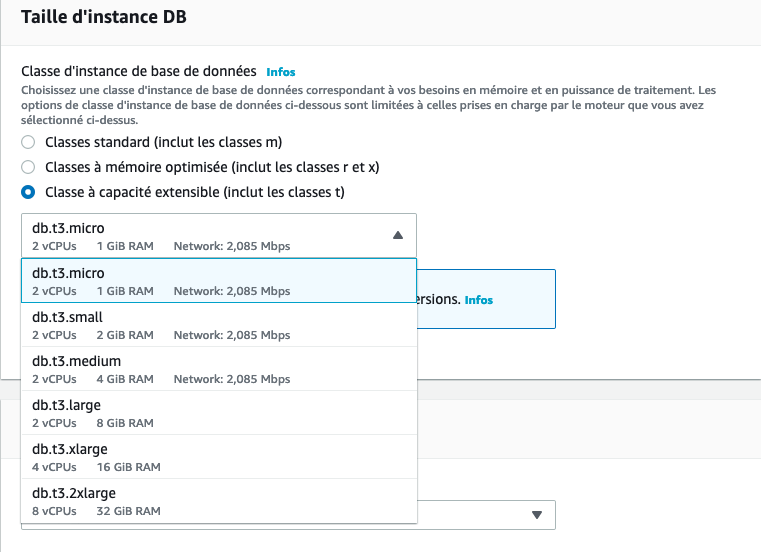The height and width of the screenshot is (552, 761).
Task: Click the downward arrow on the lower dropdown
Action: click(x=536, y=514)
